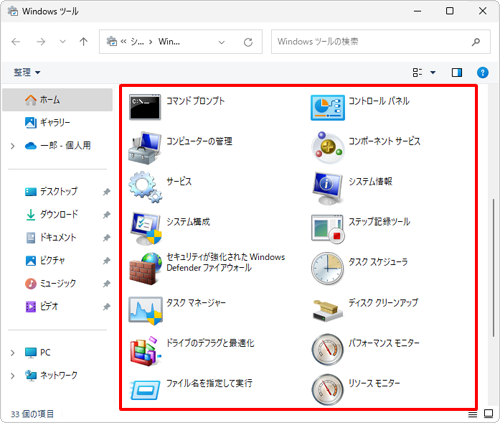Screen dimensions: 500x423
Task: Click the pin icon beside ビデオ
Action: click(x=106, y=307)
